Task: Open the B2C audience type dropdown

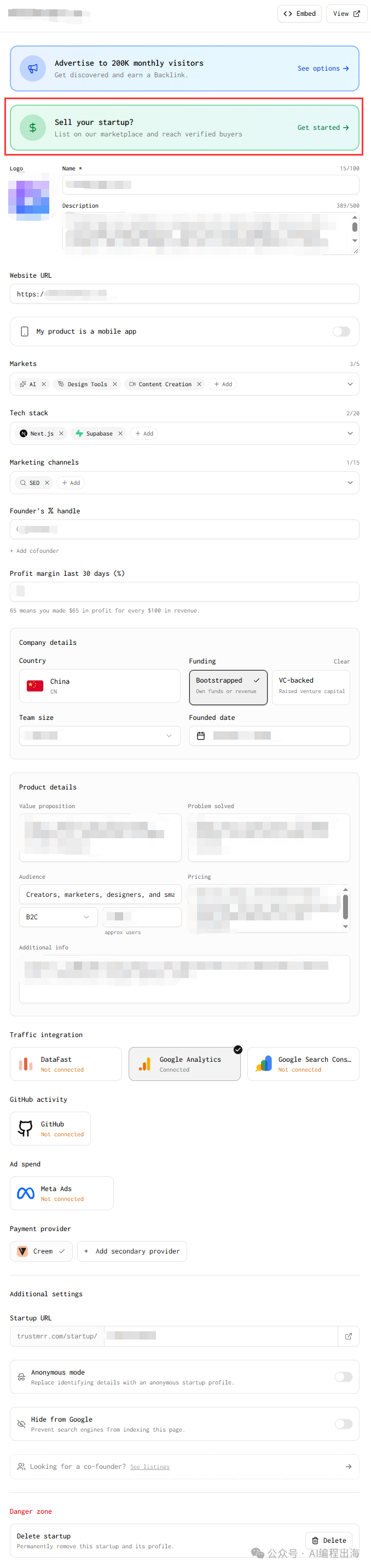Action: coord(59,918)
